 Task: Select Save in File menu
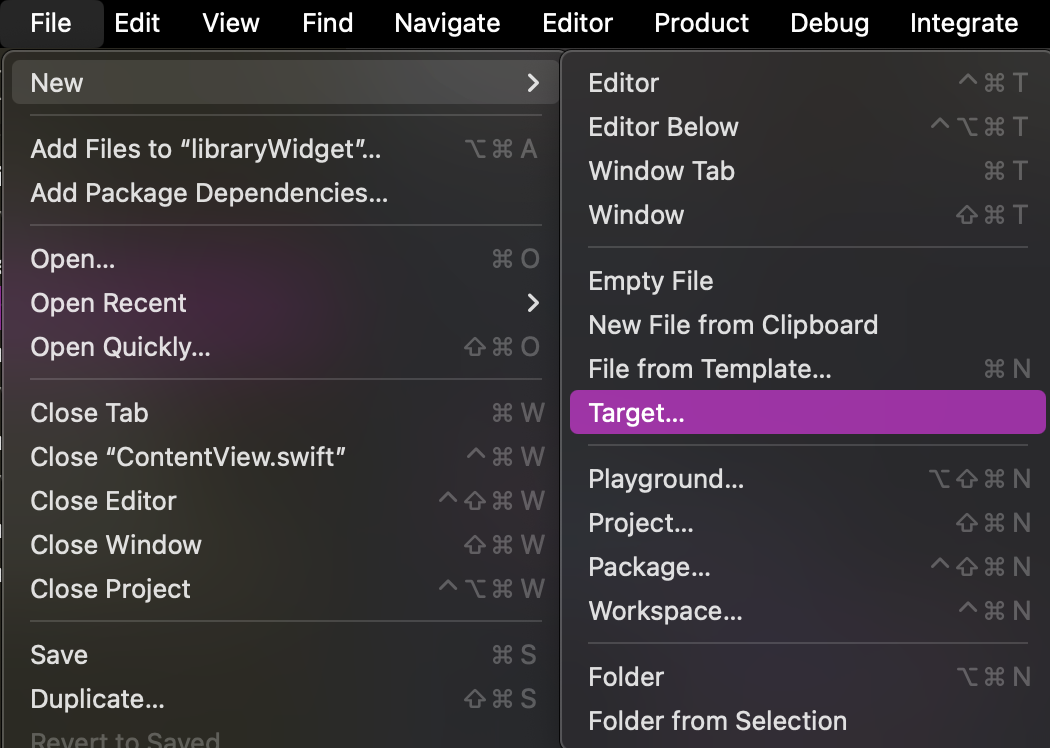(285, 654)
